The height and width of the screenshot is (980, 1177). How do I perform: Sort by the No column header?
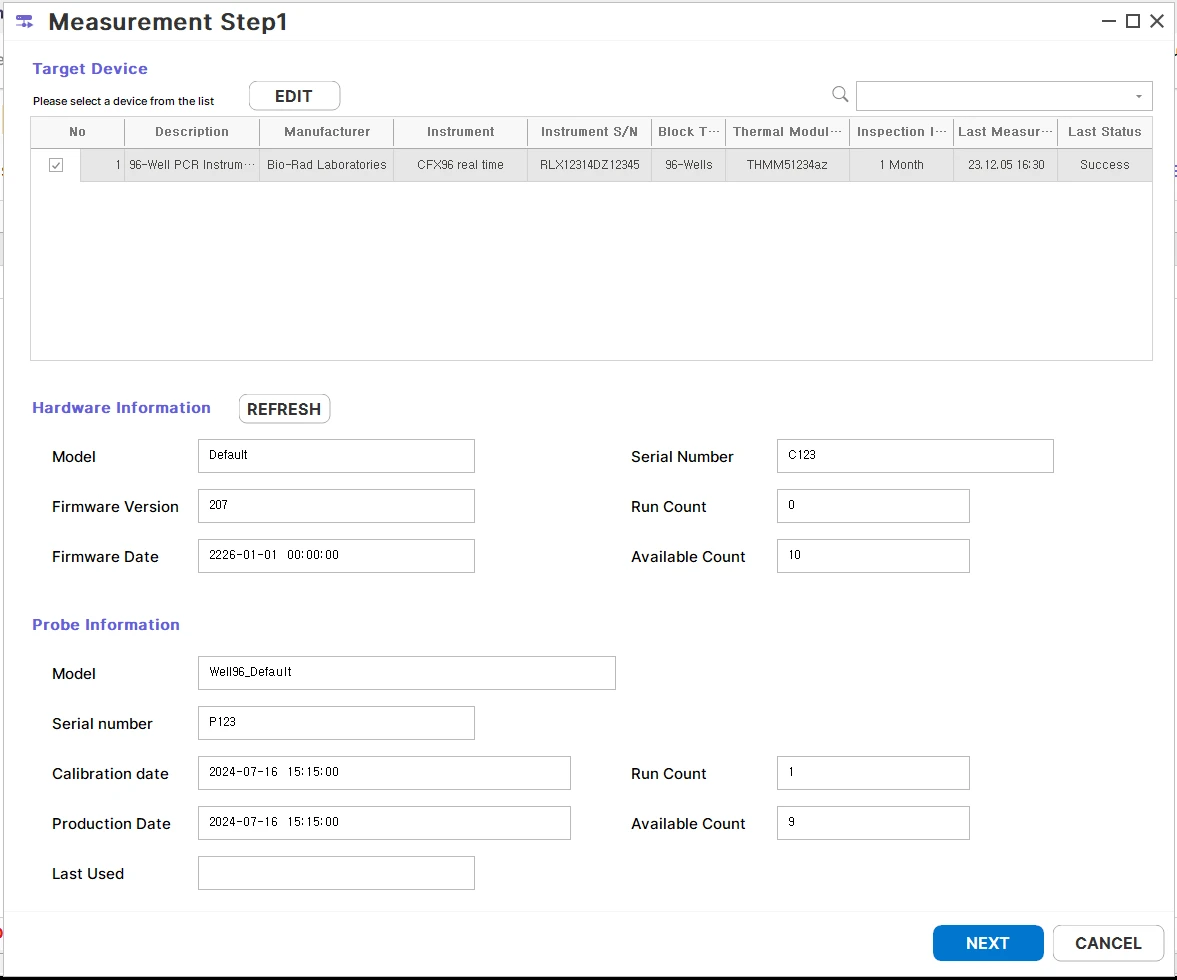(x=77, y=132)
